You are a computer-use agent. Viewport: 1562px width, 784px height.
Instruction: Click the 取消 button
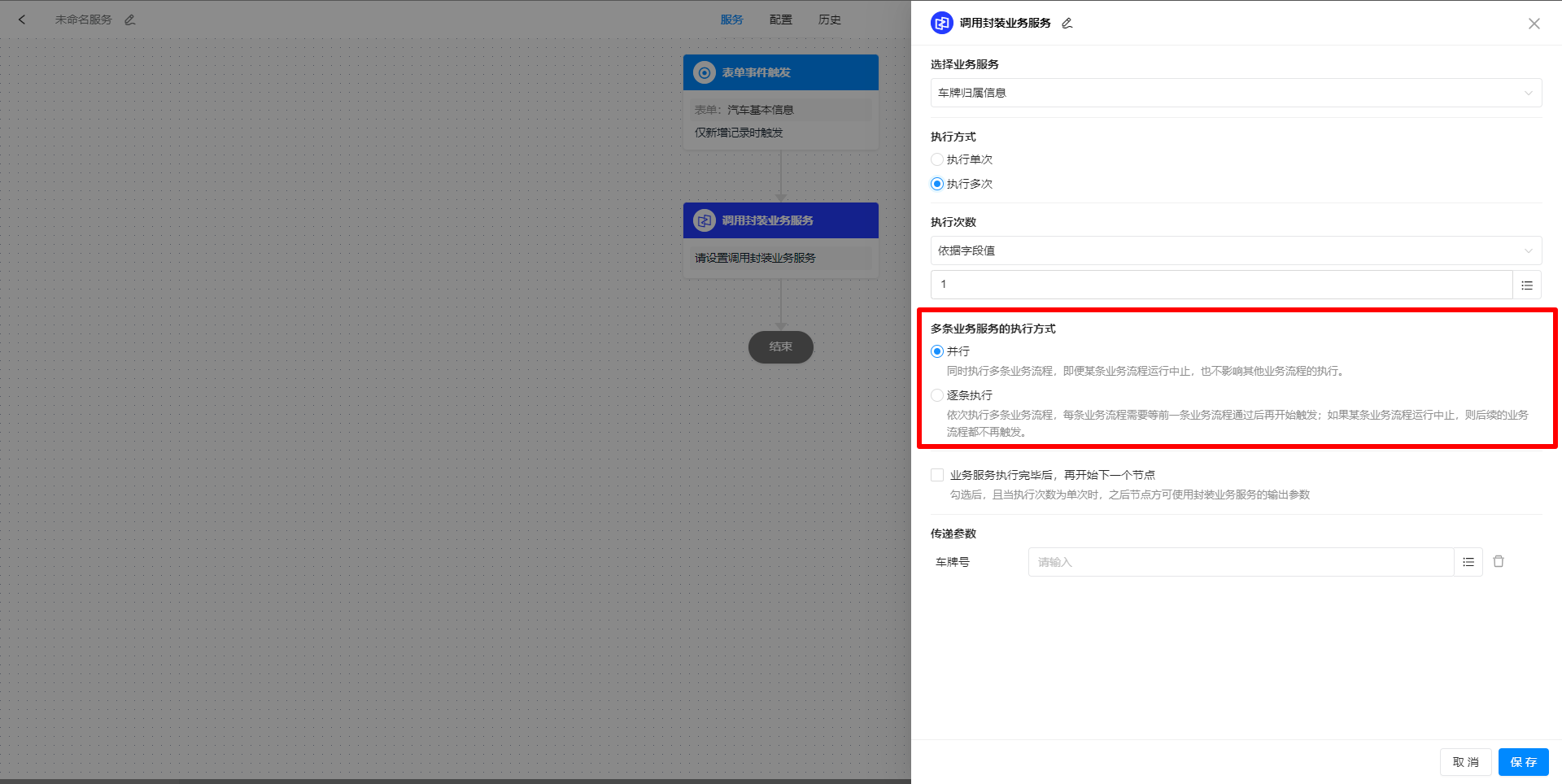1465,762
